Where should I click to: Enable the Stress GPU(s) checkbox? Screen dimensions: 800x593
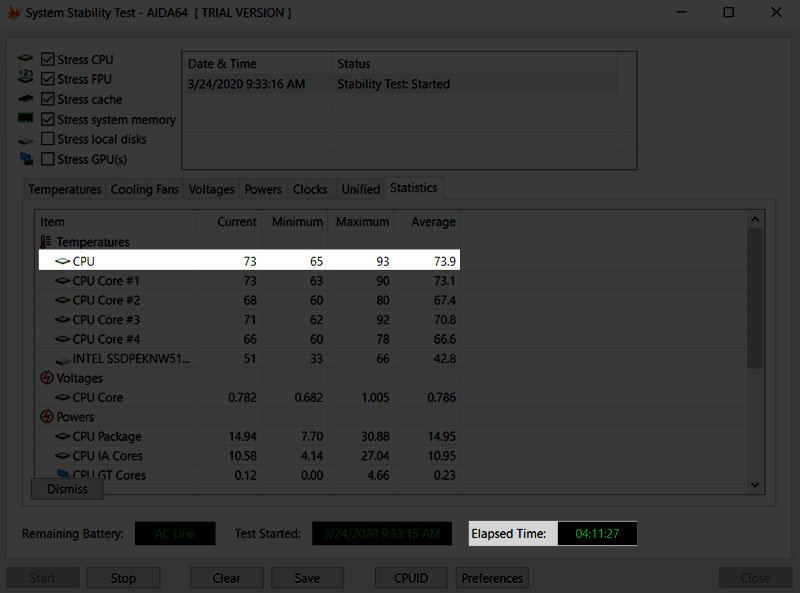click(x=47, y=159)
